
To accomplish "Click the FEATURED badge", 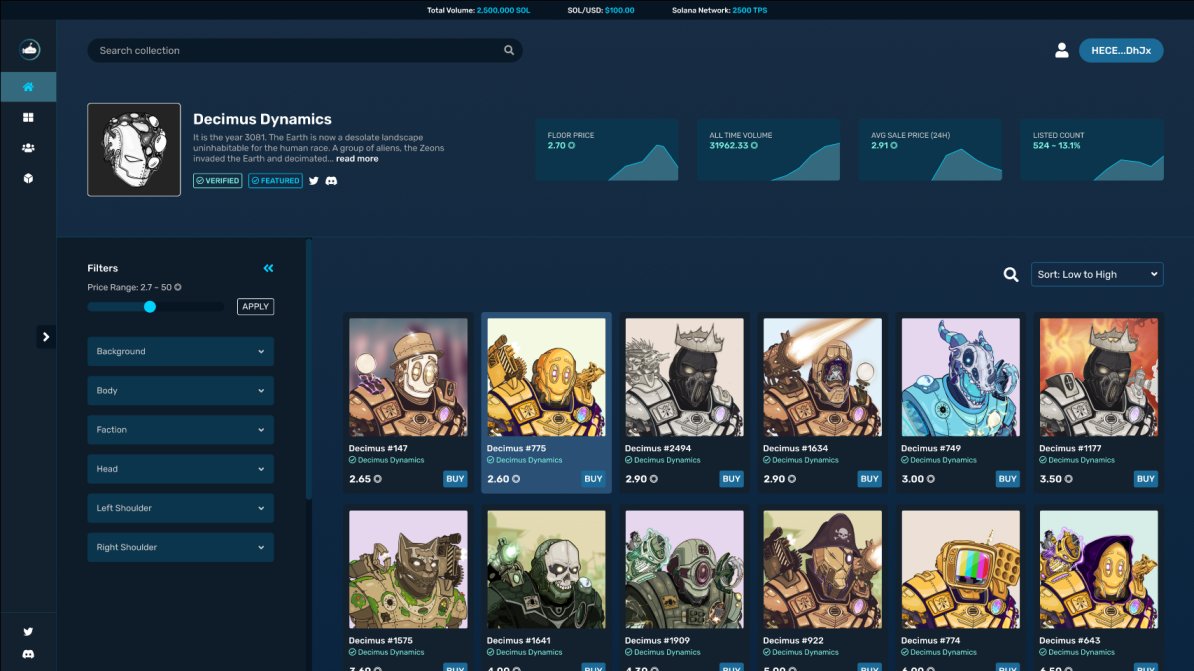I will (x=275, y=181).
